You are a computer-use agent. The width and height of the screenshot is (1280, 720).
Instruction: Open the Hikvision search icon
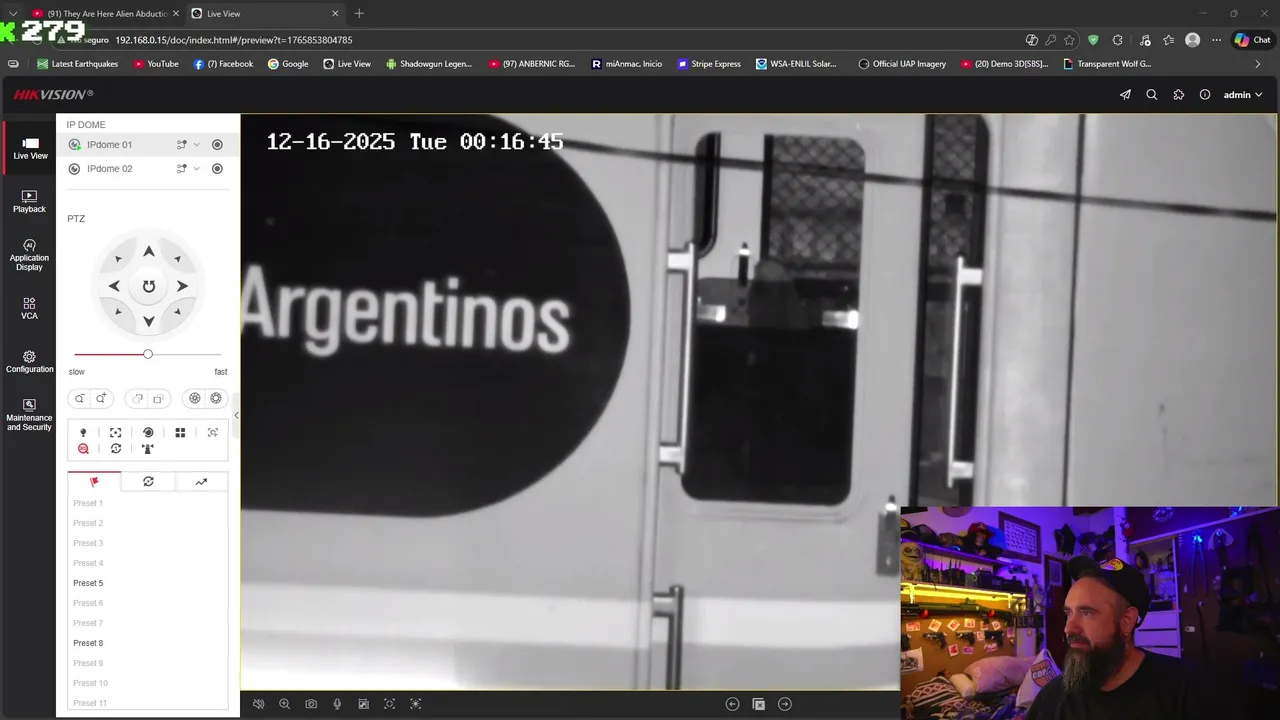pyautogui.click(x=1152, y=95)
